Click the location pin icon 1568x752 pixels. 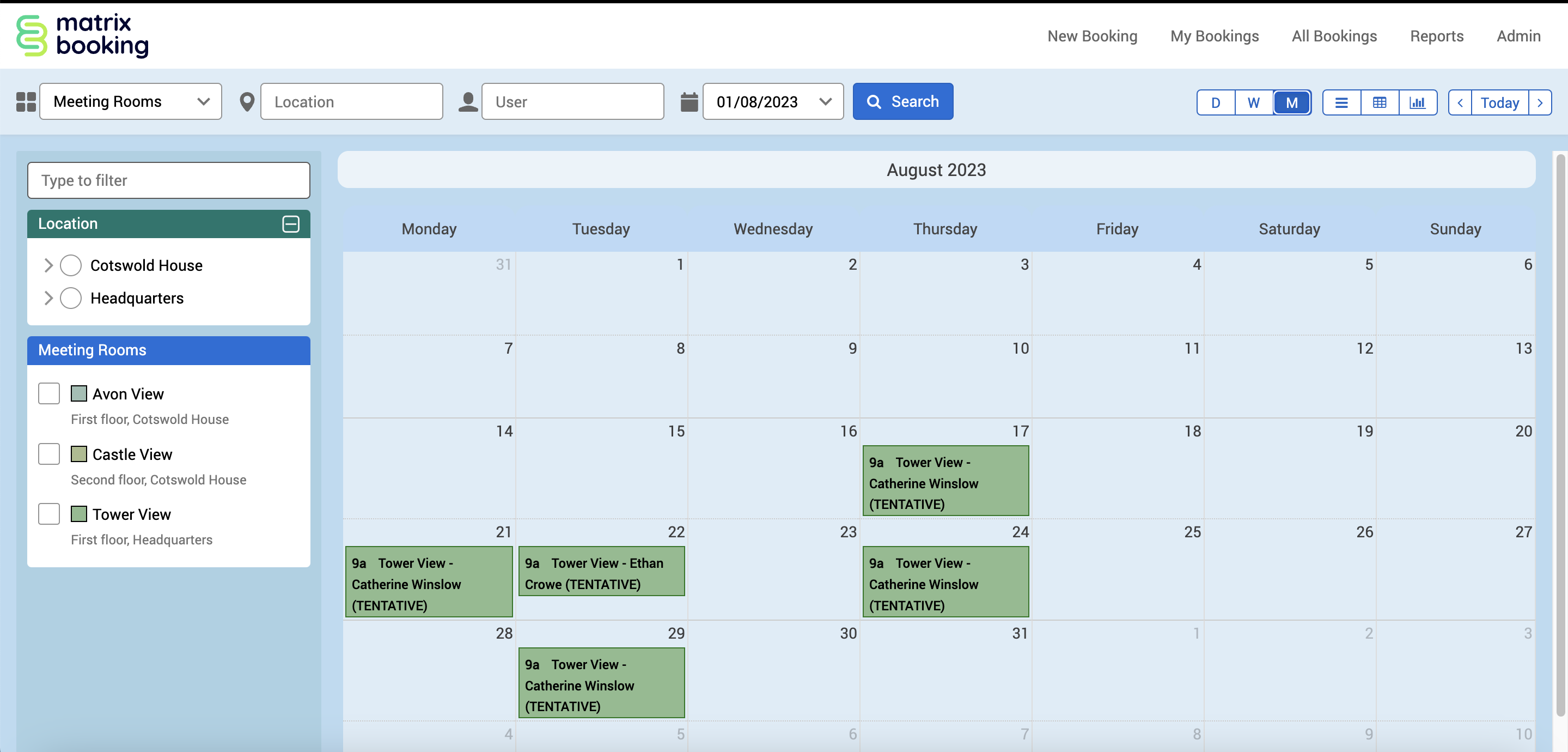point(247,102)
